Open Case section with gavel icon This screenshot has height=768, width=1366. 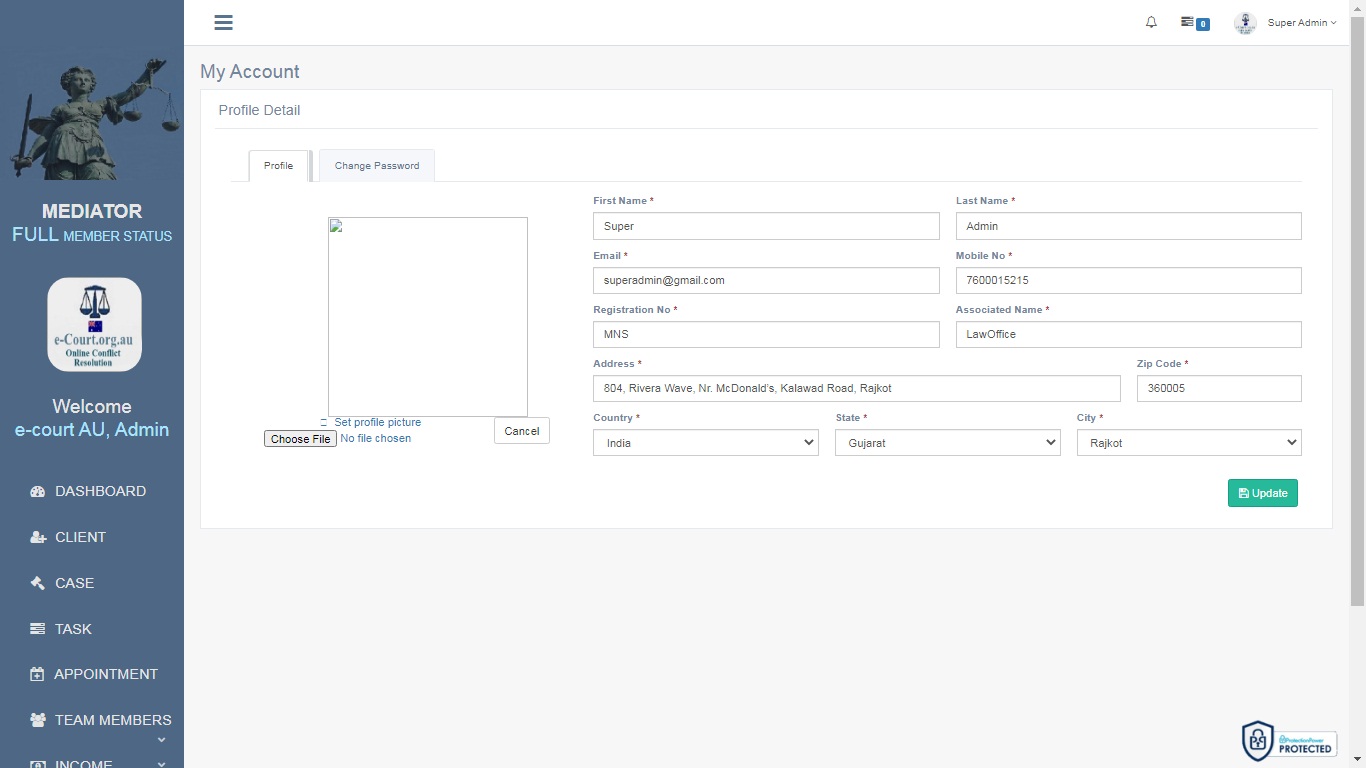click(74, 583)
